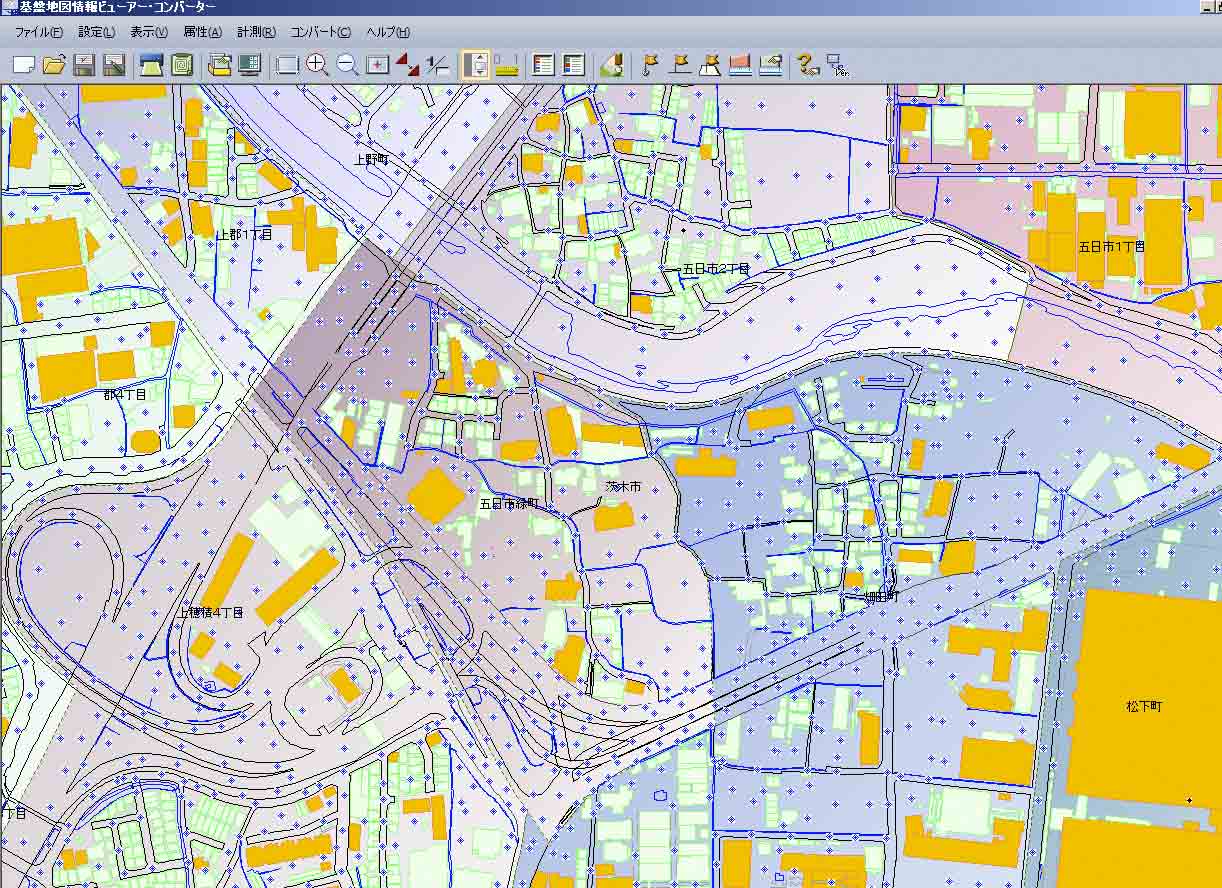Click the 上穂積4丁目 map label

click(211, 612)
